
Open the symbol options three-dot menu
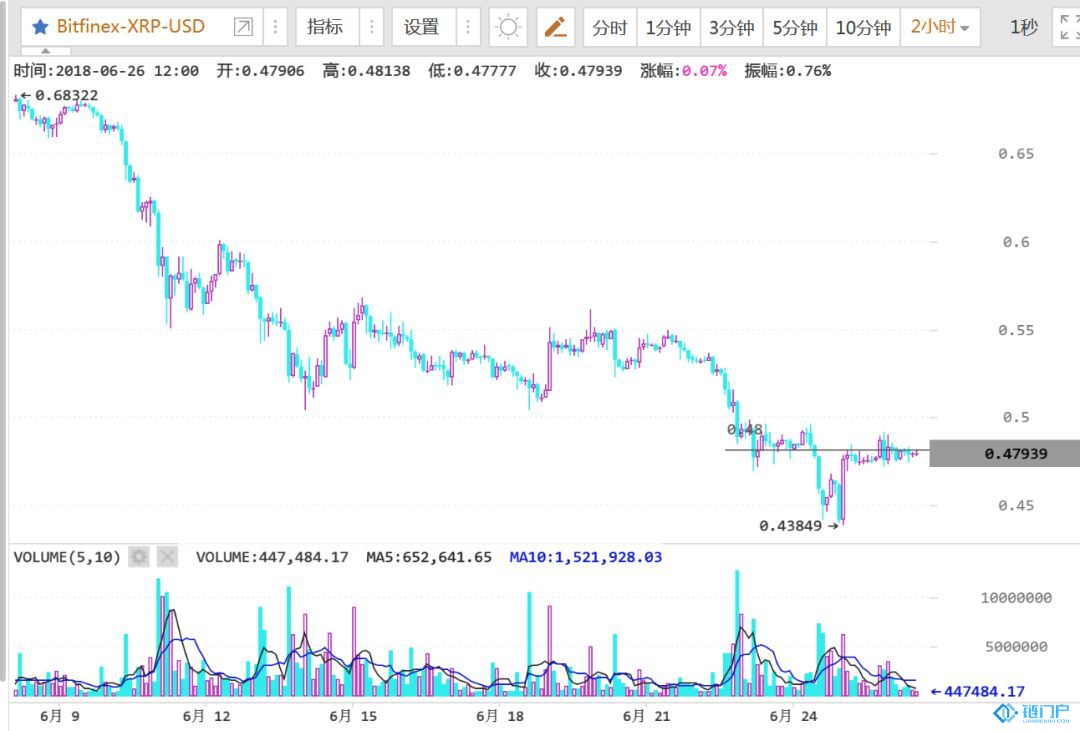click(x=276, y=27)
